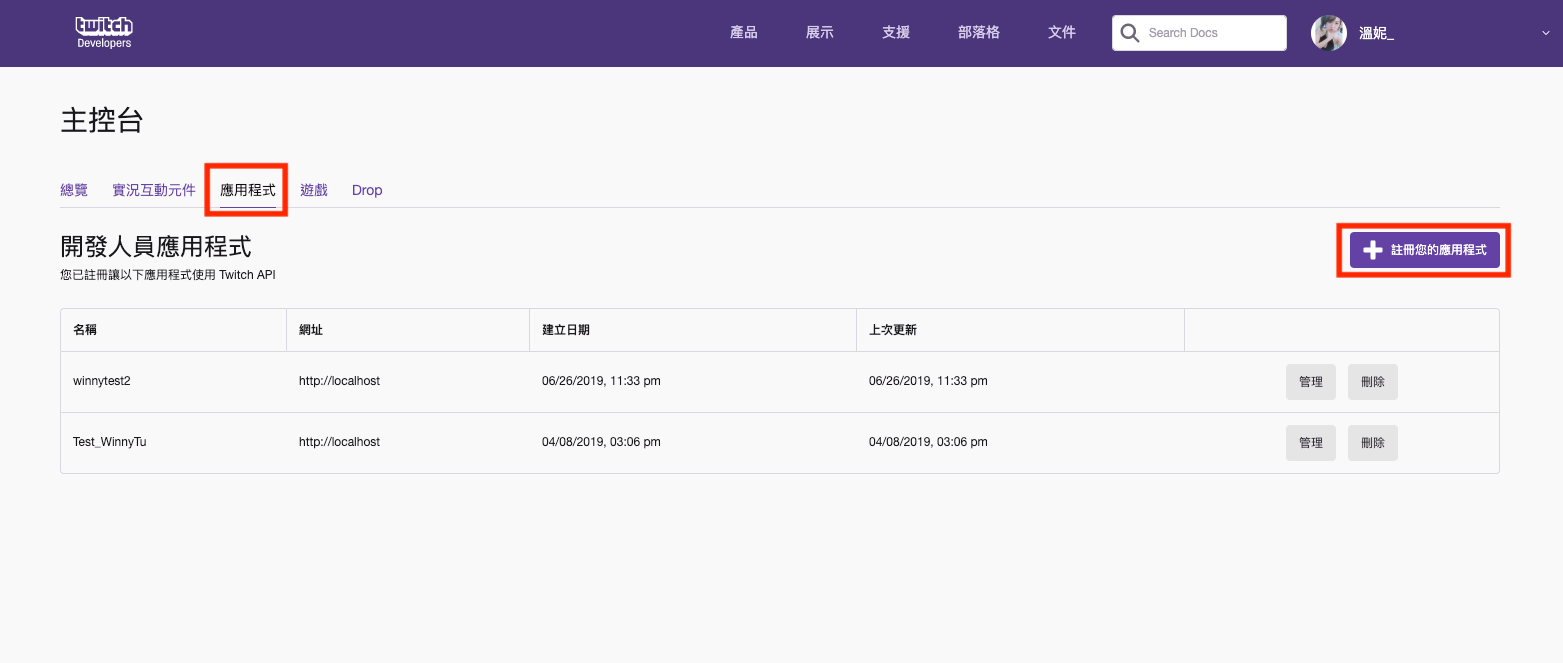Click 刪除 for Test_WinnyTu
This screenshot has height=663, width=1563.
(x=1373, y=443)
